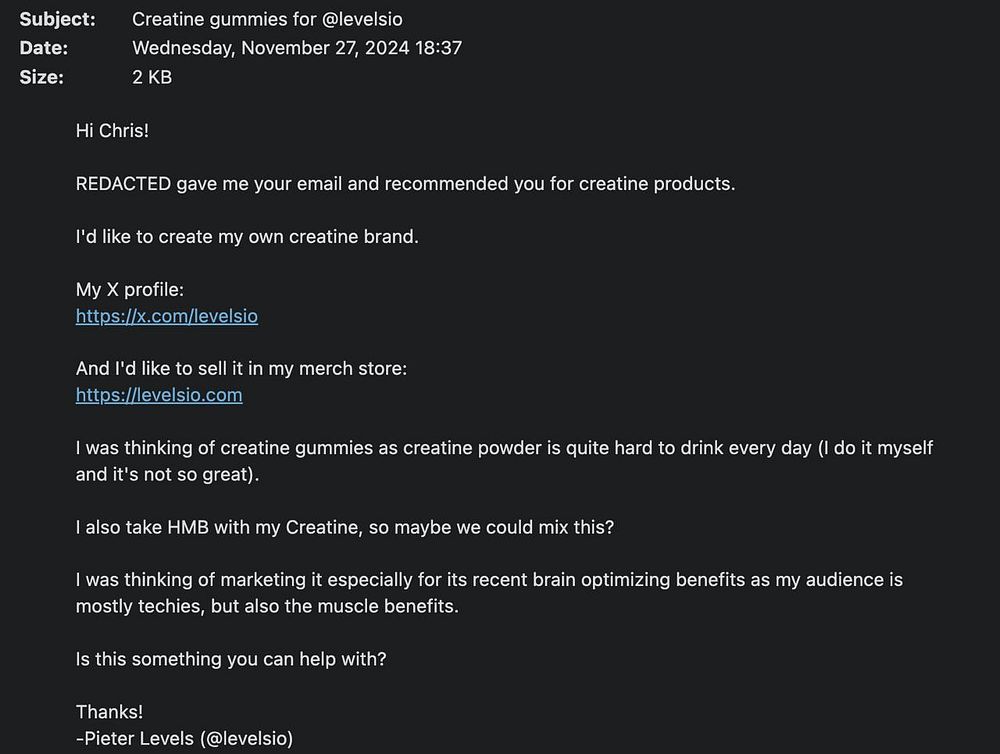This screenshot has width=1000, height=754.
Task: Click 'Is this something you can help with?'
Action: click(x=231, y=659)
